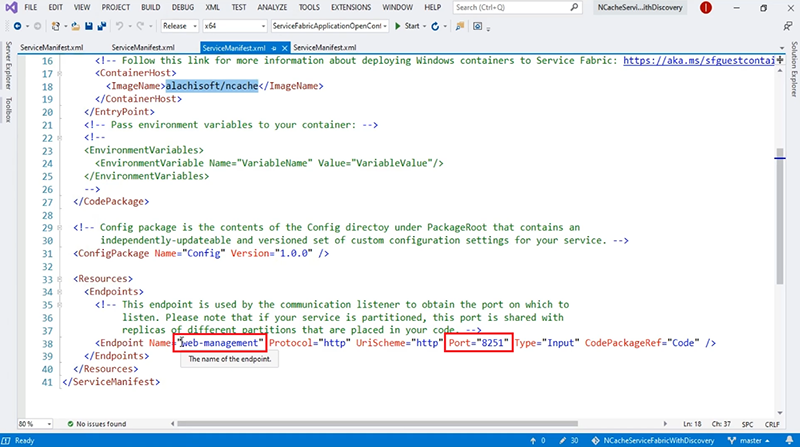Click the split editor handle above scrollbar

pyautogui.click(x=780, y=61)
